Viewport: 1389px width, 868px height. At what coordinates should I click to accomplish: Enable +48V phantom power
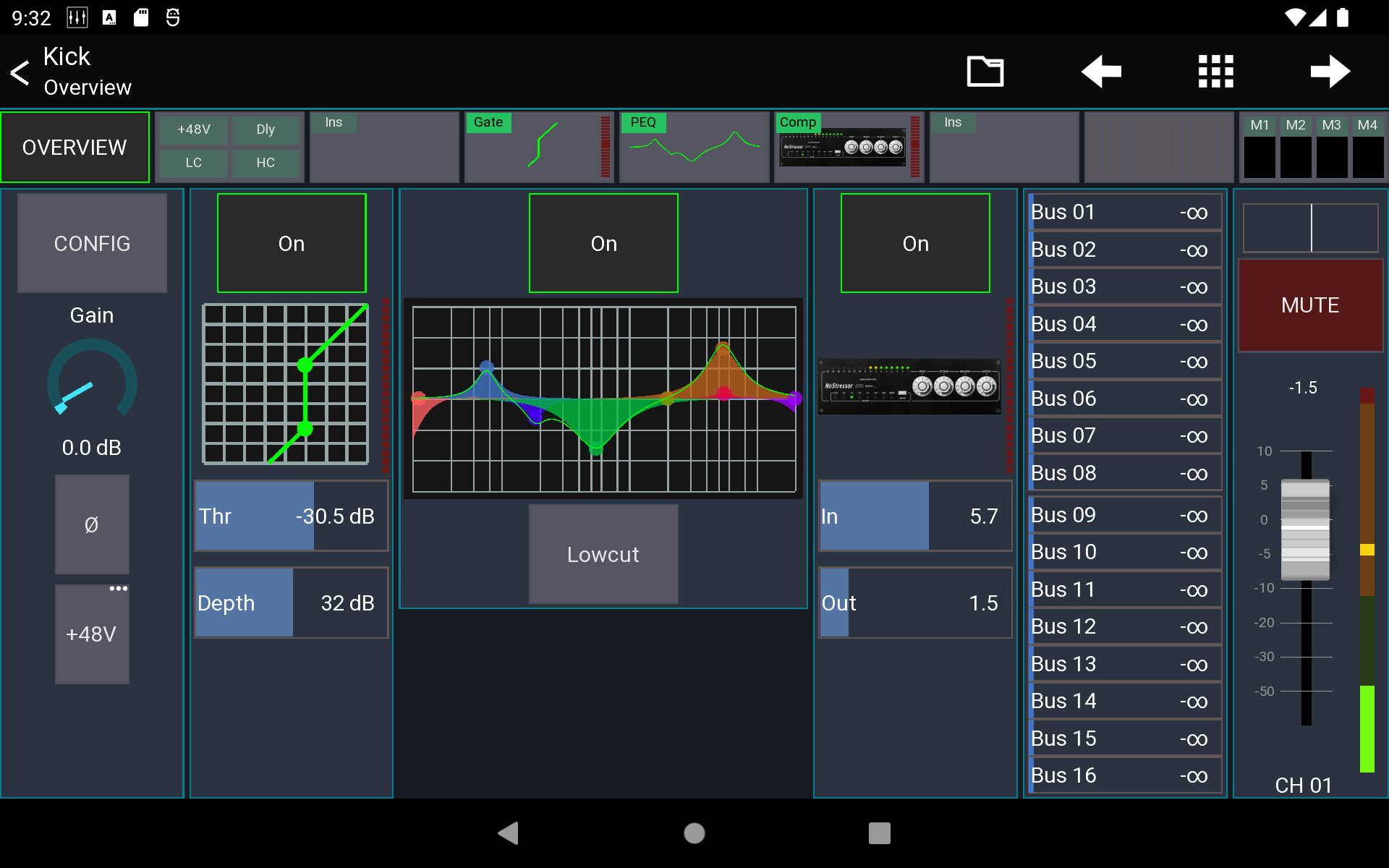pos(92,634)
